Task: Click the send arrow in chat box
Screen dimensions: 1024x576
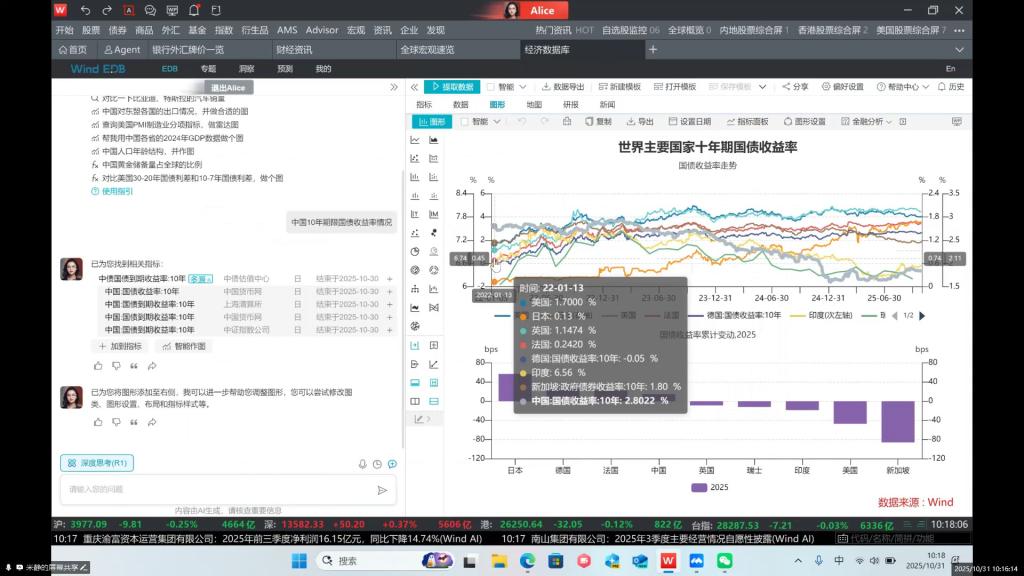Action: click(x=382, y=490)
